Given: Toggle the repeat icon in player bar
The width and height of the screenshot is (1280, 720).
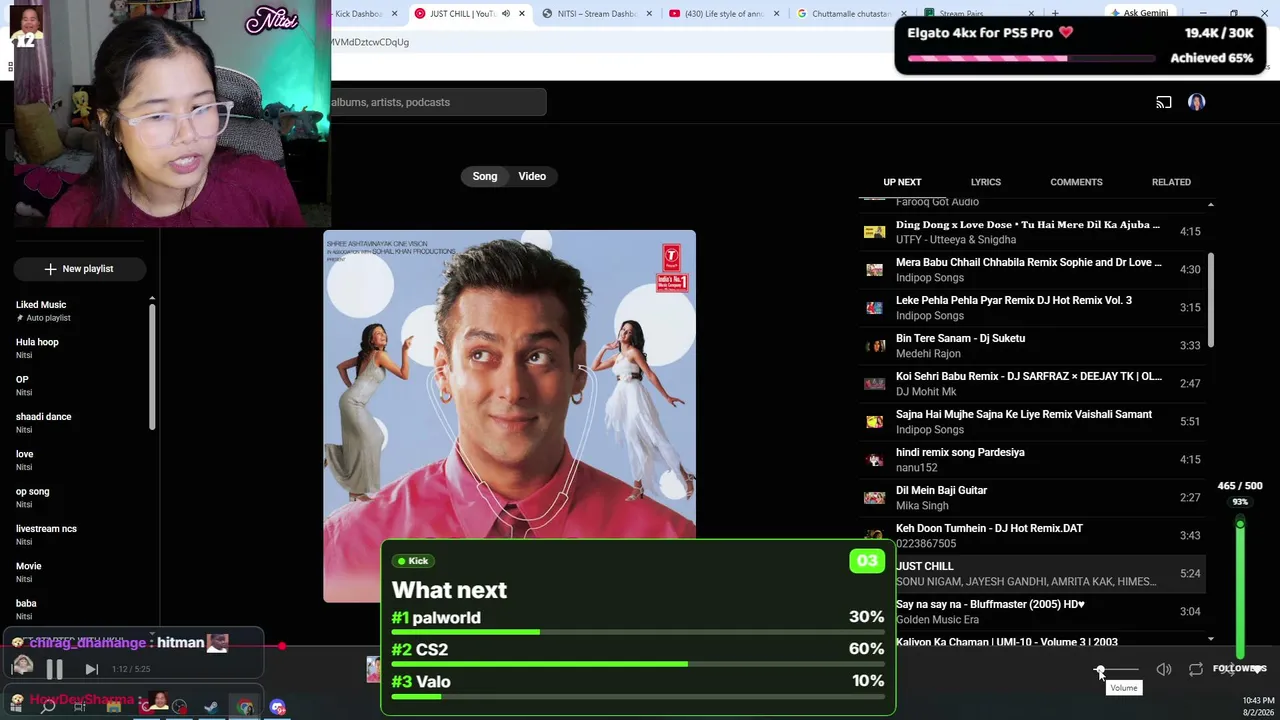Looking at the screenshot, I should pos(1196,669).
